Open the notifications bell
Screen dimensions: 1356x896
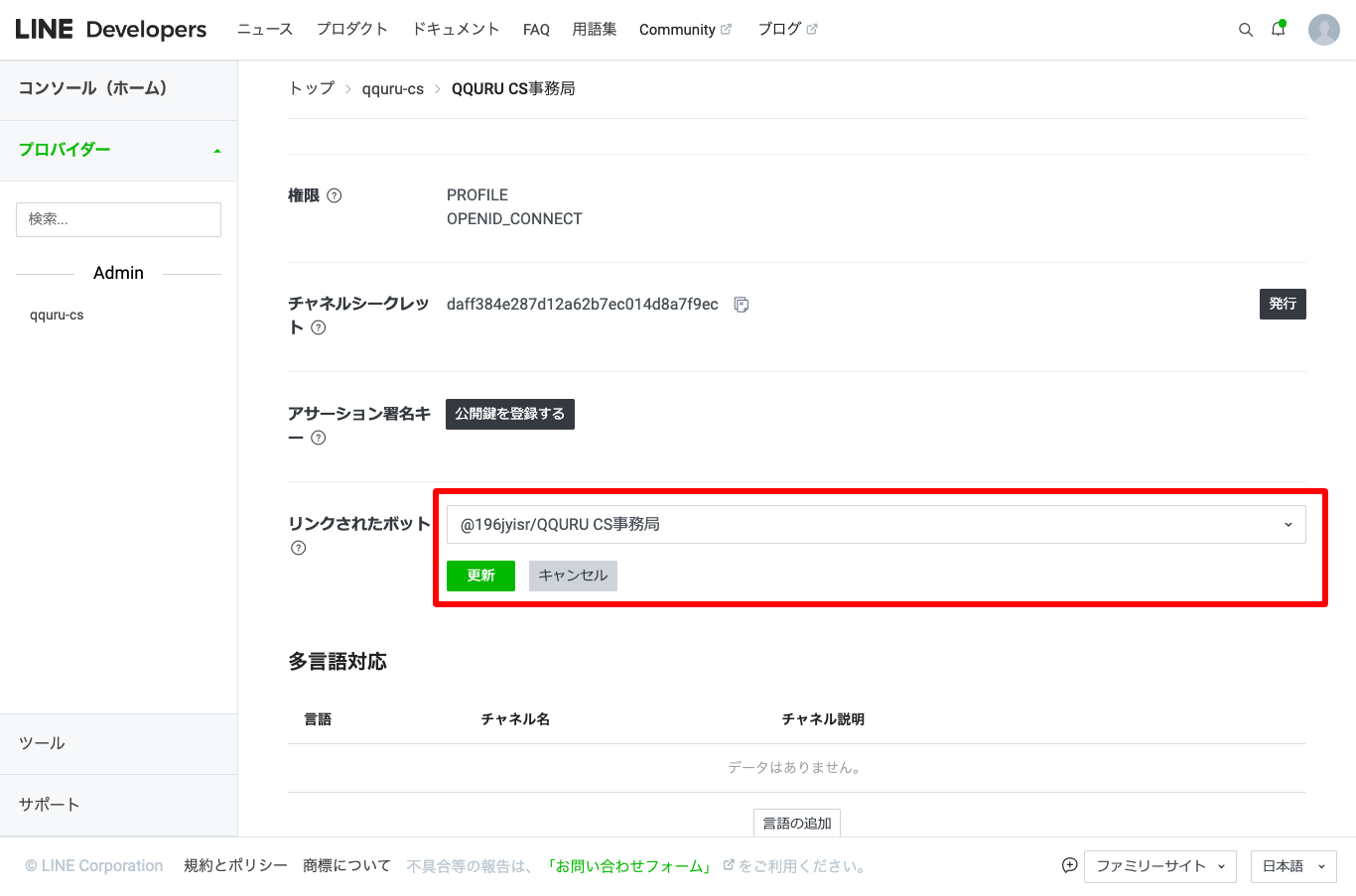click(x=1278, y=29)
